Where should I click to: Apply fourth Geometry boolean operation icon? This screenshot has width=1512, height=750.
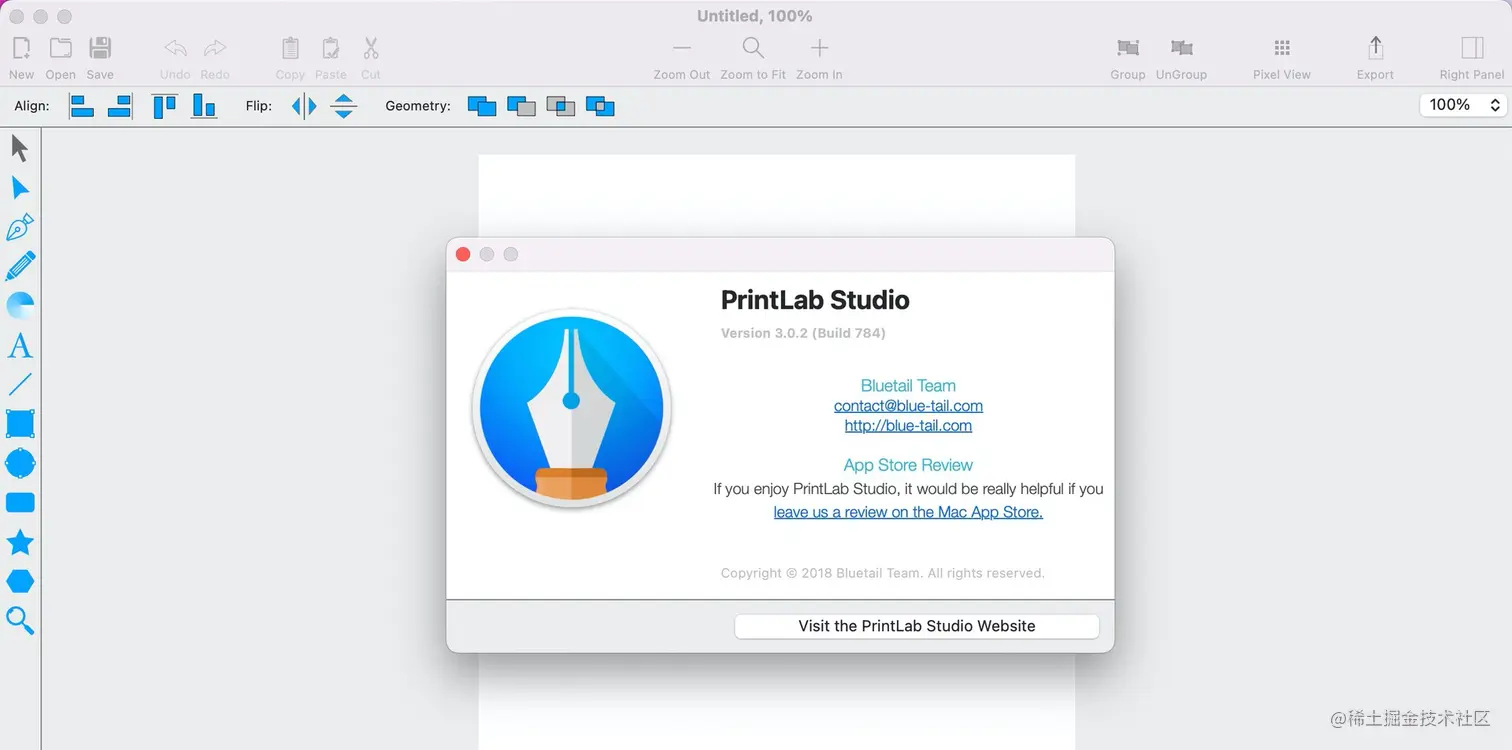click(x=600, y=106)
